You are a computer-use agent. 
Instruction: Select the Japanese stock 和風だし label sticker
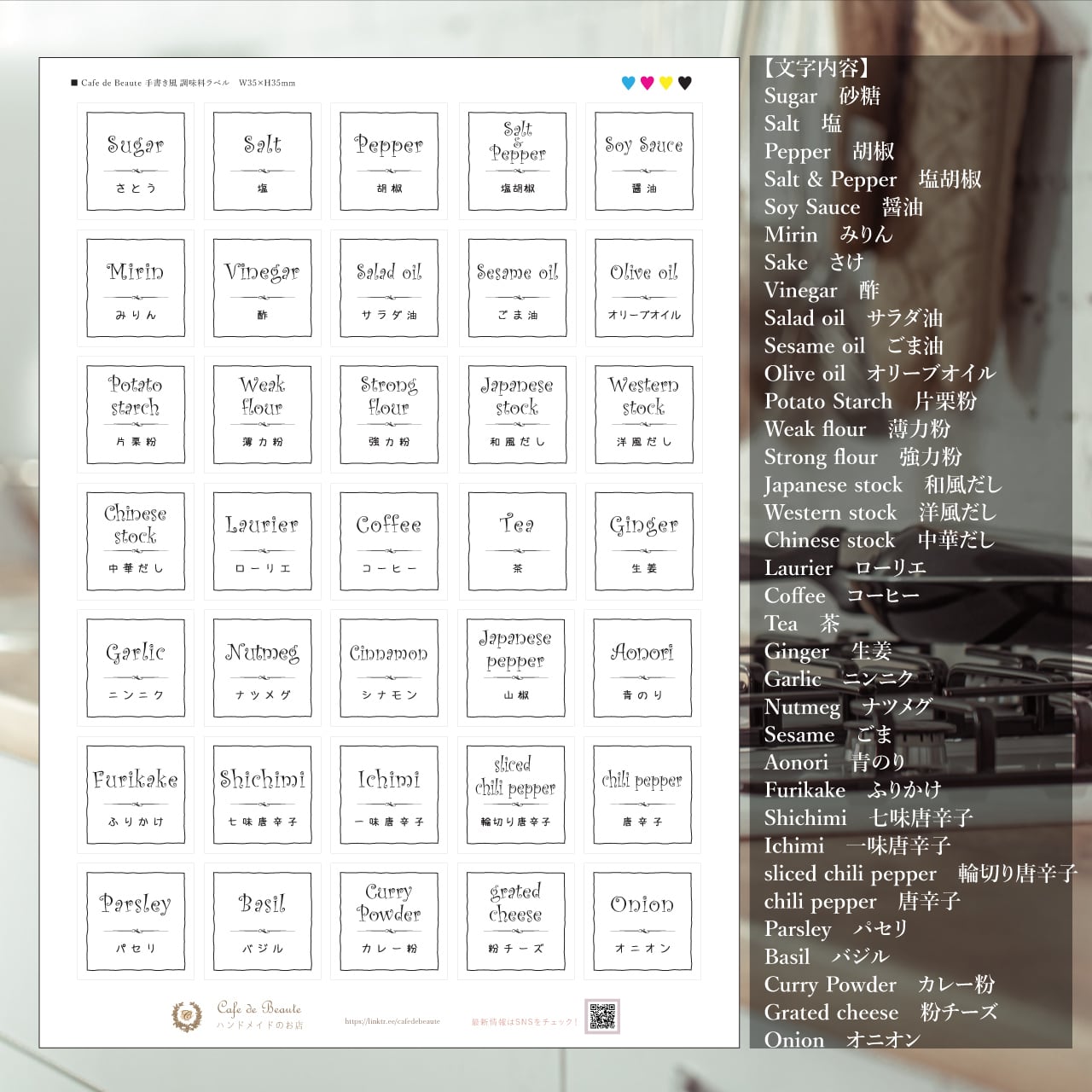pos(518,415)
